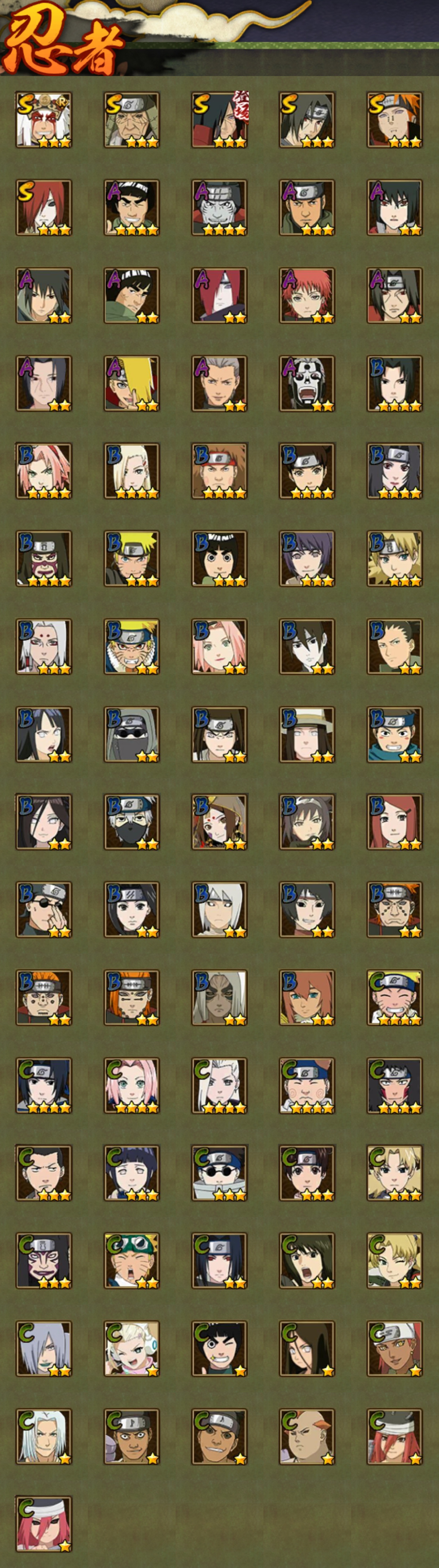Choose the B-rank Ebisu with sunglasses
This screenshot has height=1568, width=439.
click(x=44, y=909)
